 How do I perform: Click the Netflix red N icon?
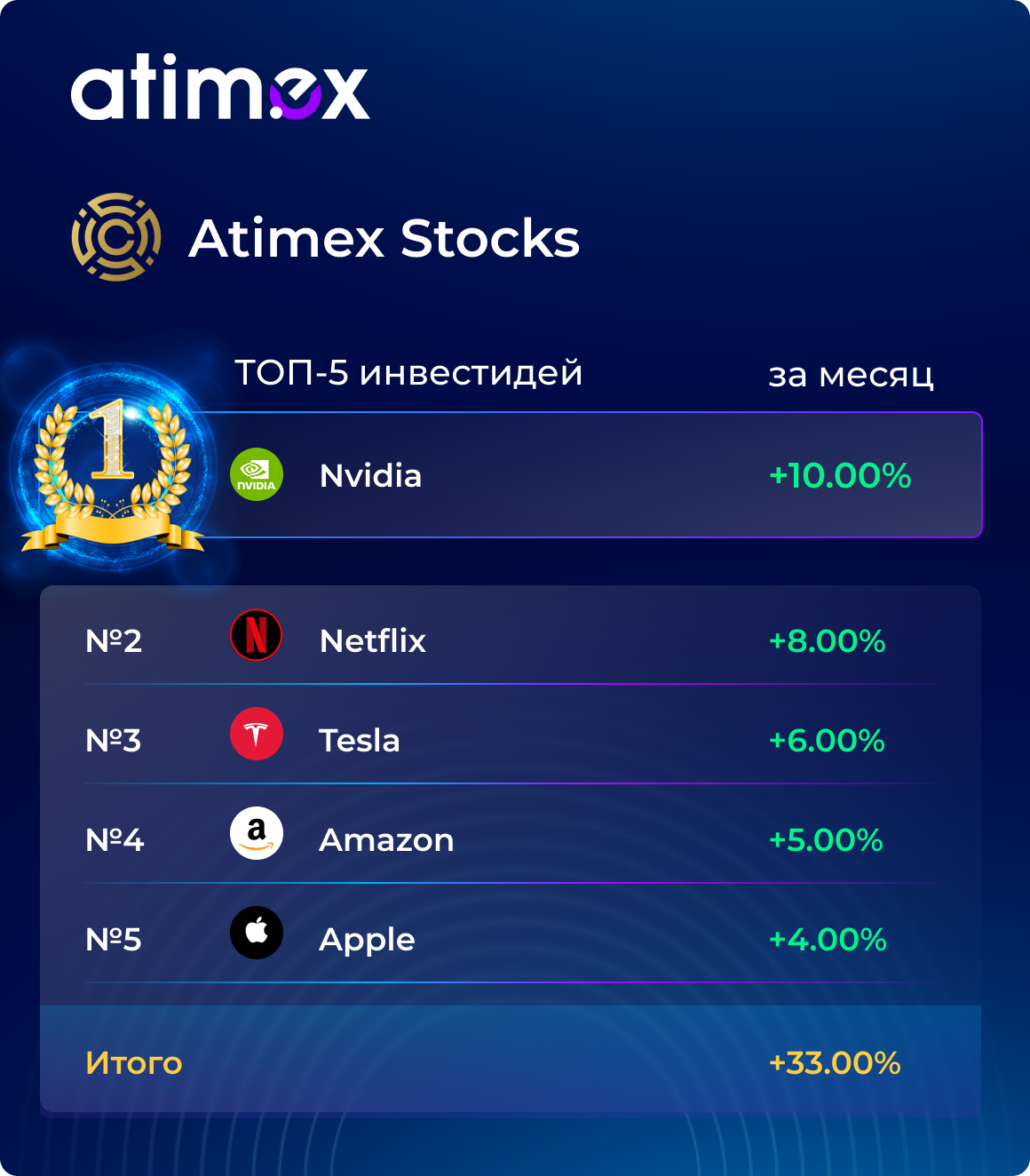click(x=257, y=635)
